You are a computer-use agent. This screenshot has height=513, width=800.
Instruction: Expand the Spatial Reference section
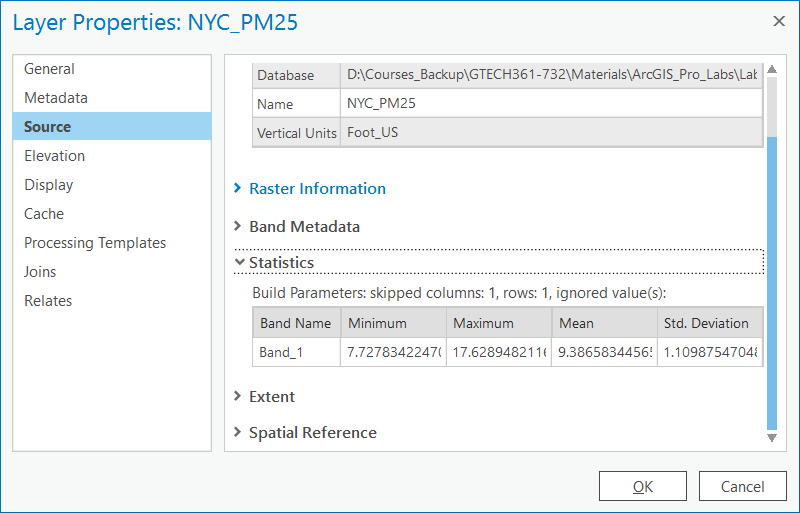pyautogui.click(x=312, y=433)
